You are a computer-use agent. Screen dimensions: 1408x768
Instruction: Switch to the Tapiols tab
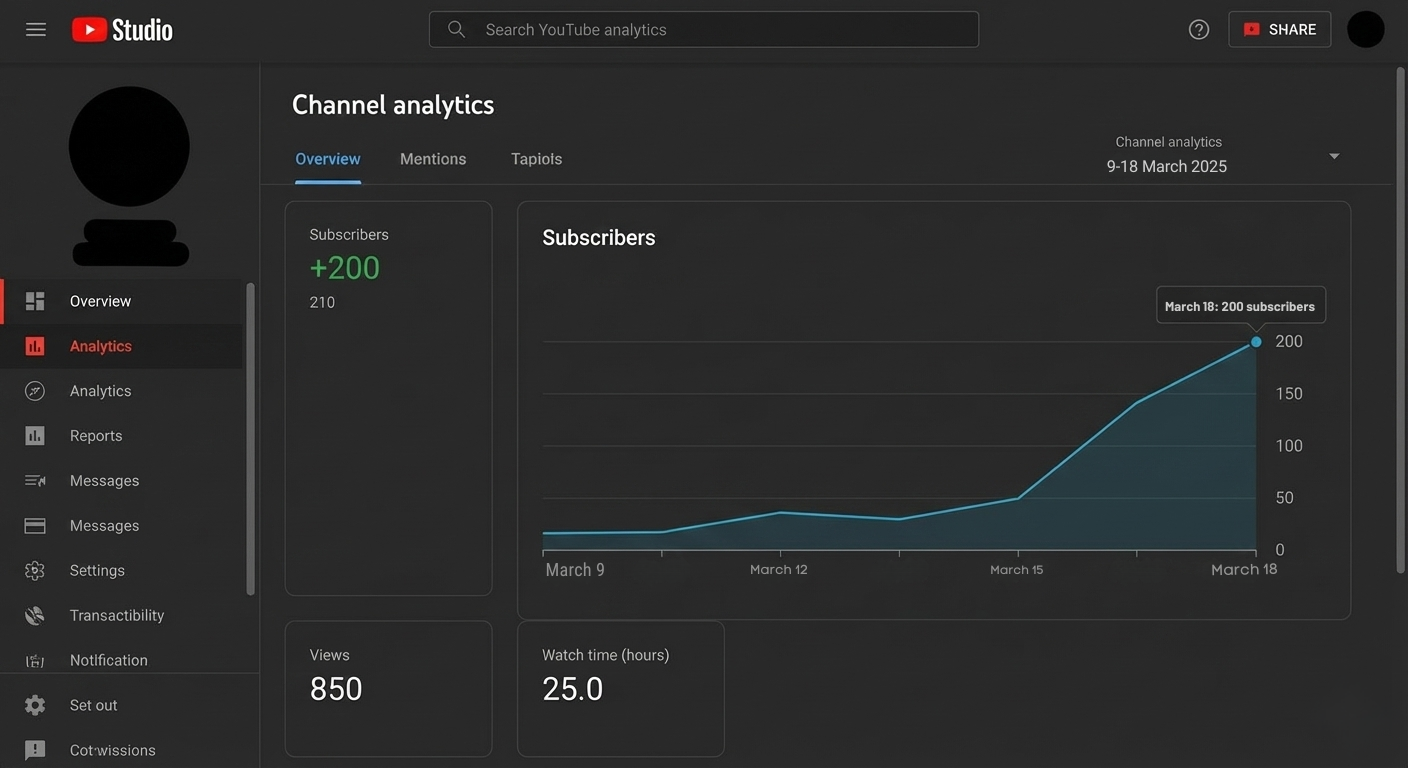point(536,159)
